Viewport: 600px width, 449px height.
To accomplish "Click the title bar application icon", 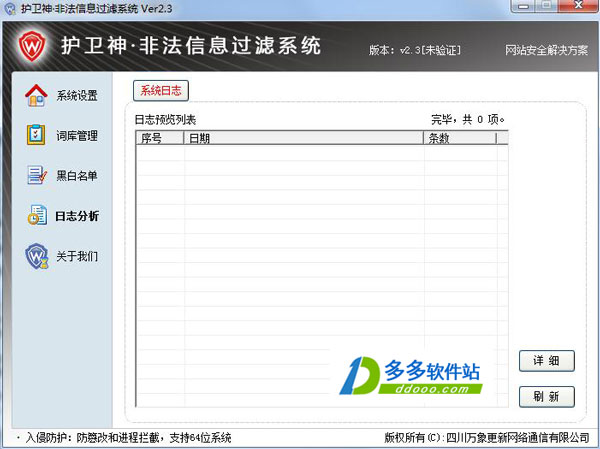I will (x=10, y=9).
